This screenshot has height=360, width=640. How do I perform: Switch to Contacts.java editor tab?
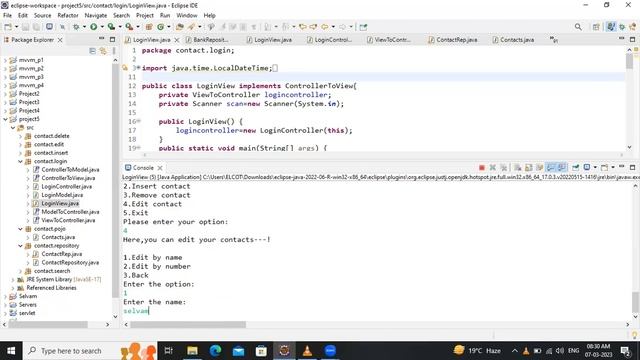click(x=513, y=40)
